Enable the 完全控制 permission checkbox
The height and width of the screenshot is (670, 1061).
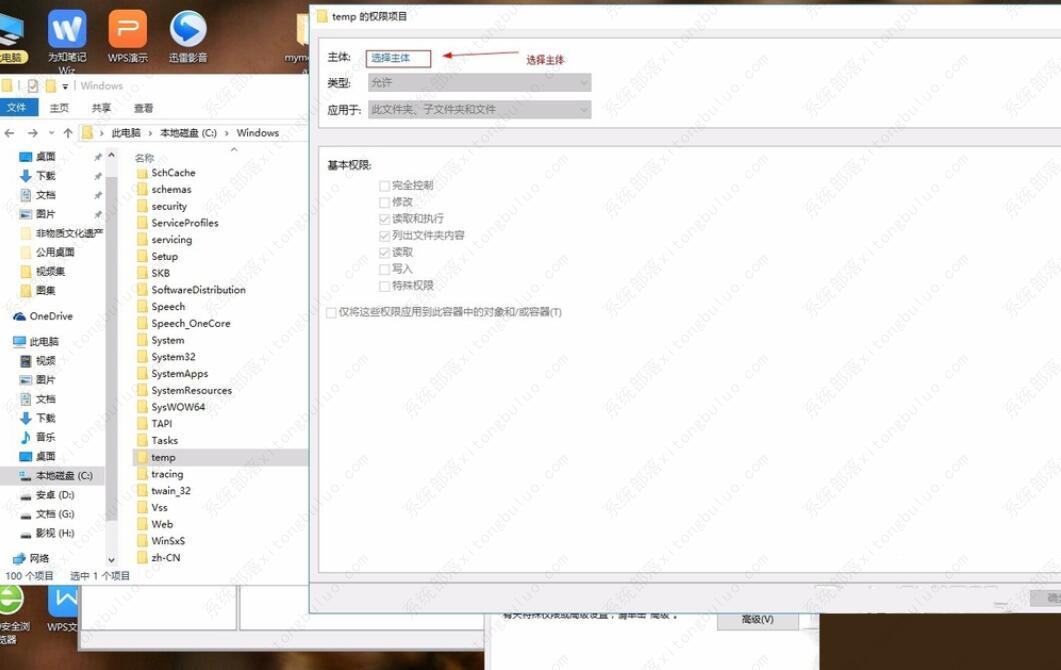click(385, 185)
